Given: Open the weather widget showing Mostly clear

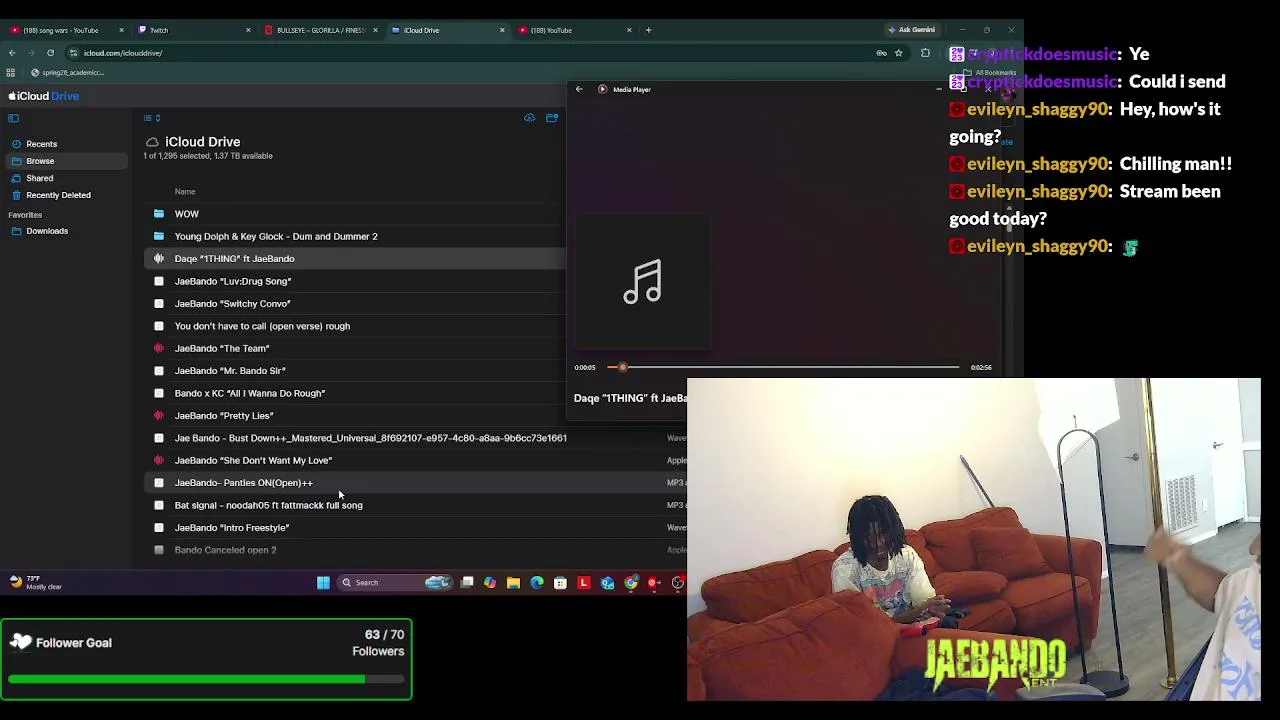Looking at the screenshot, I should click(x=35, y=583).
